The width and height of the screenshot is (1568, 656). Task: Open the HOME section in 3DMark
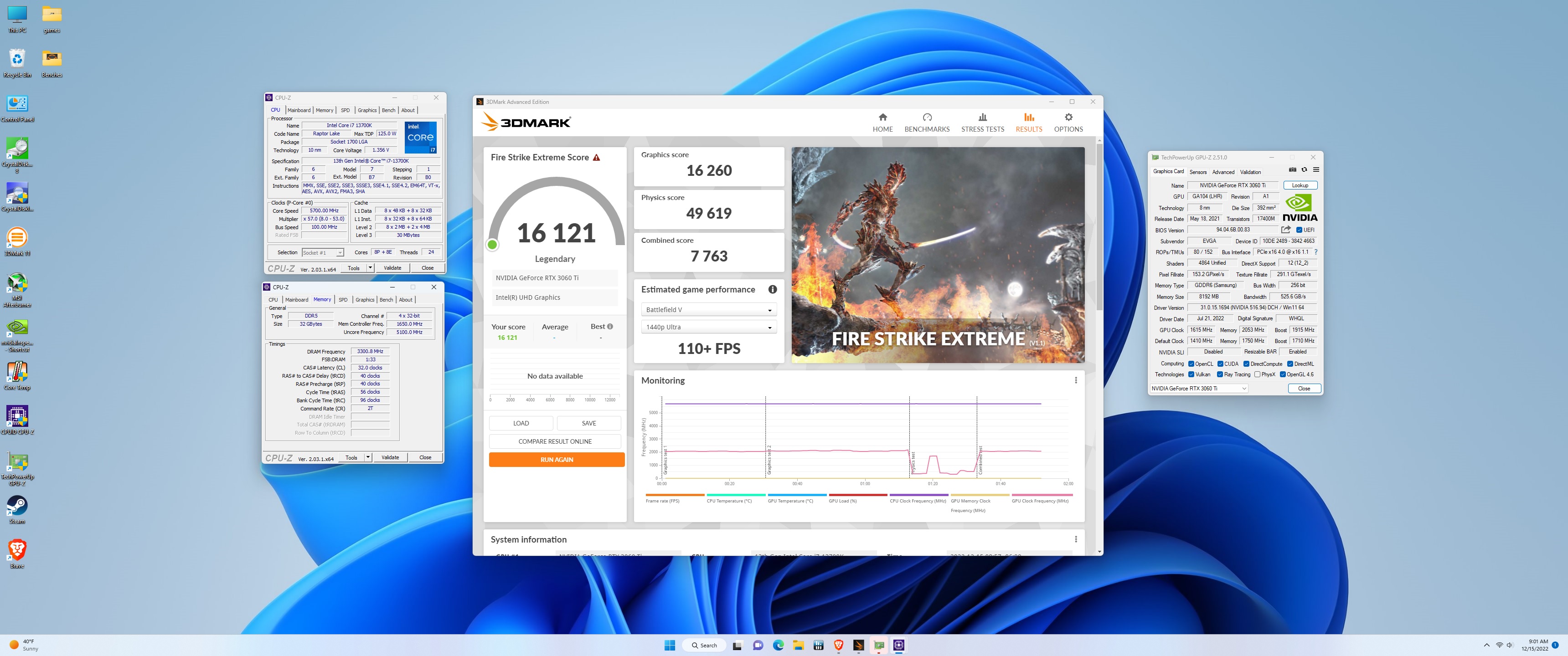tap(882, 122)
